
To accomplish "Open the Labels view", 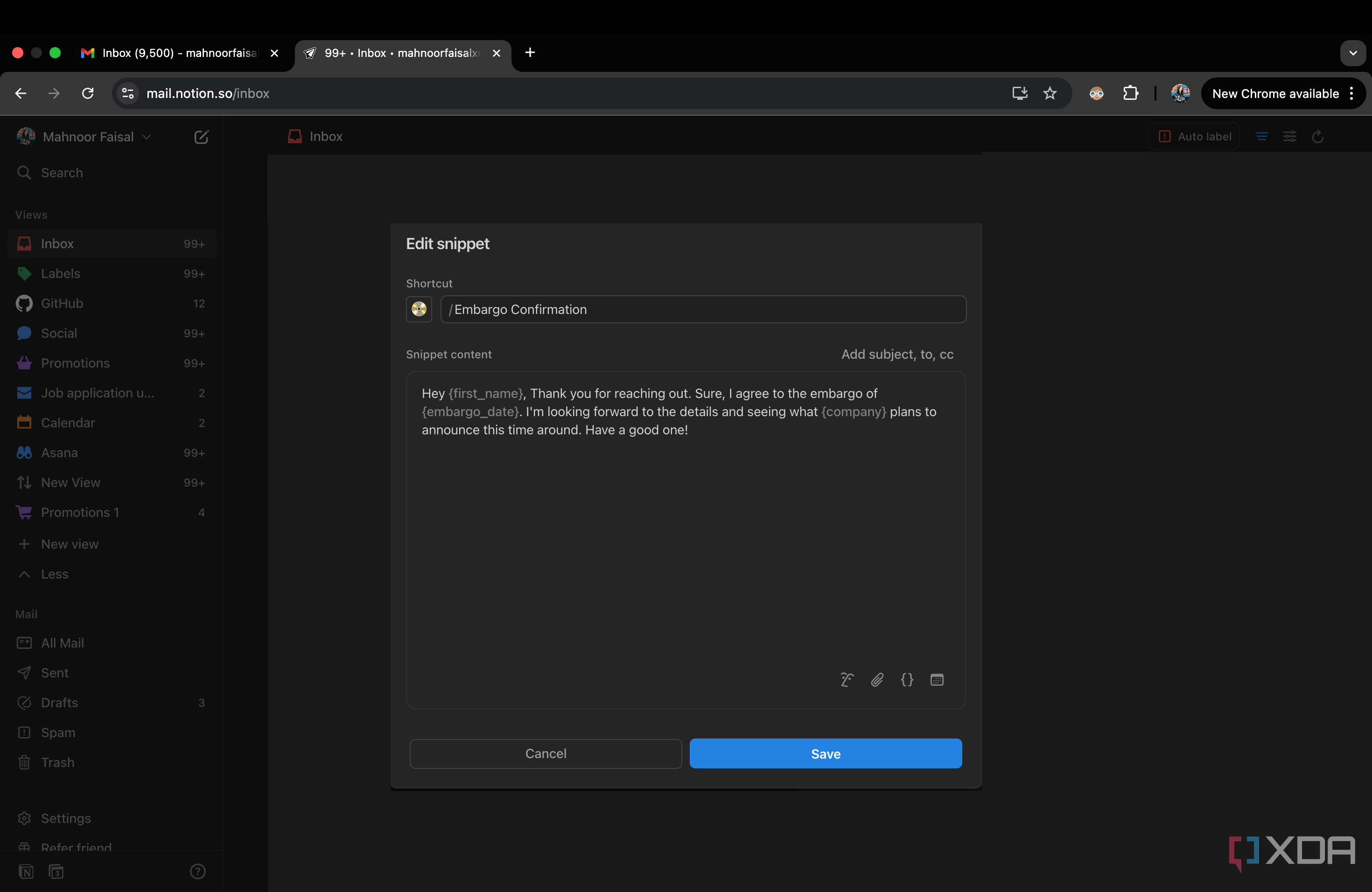I will (x=112, y=274).
